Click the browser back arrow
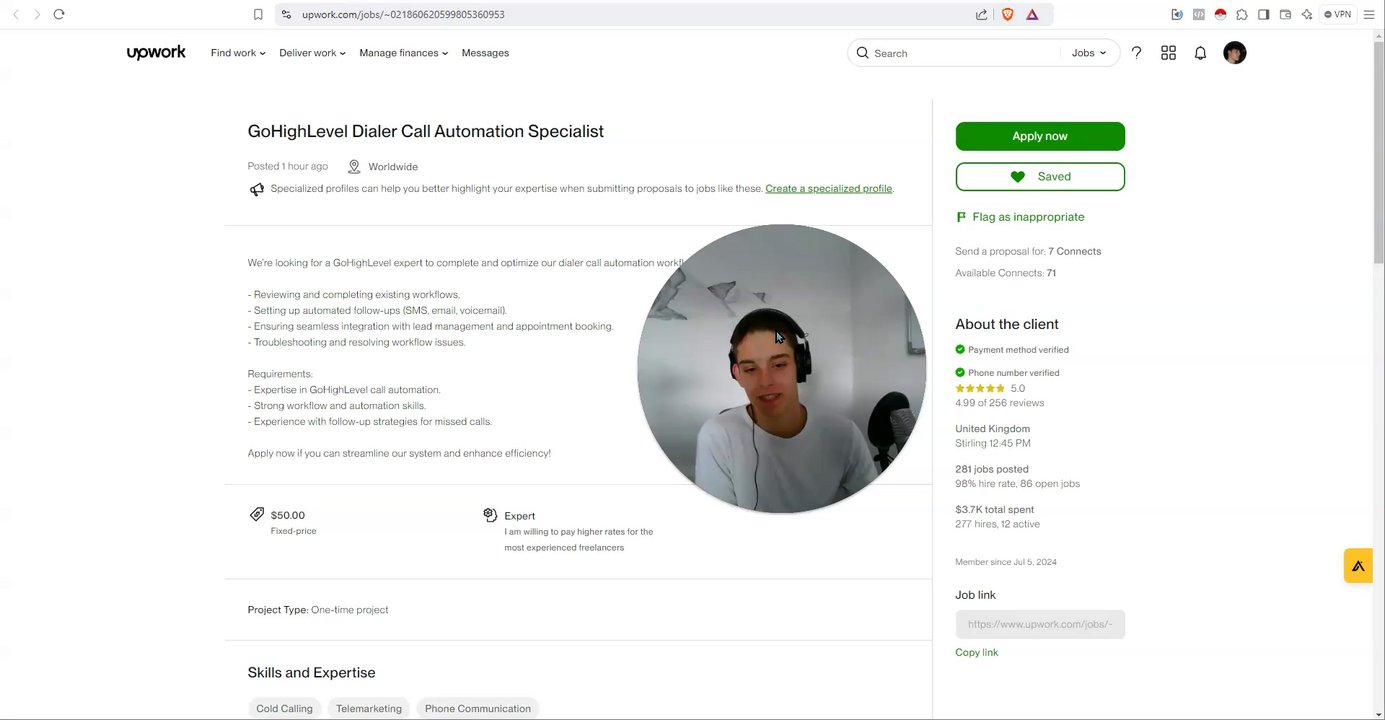This screenshot has height=720, width=1385. point(15,14)
